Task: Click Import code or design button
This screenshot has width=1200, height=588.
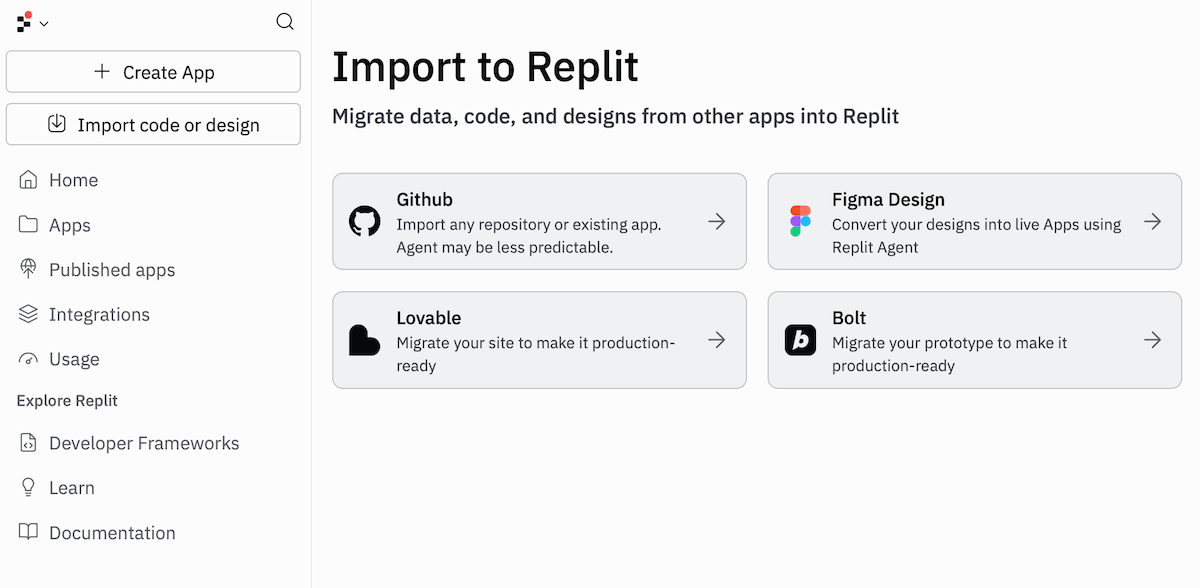Action: point(153,125)
